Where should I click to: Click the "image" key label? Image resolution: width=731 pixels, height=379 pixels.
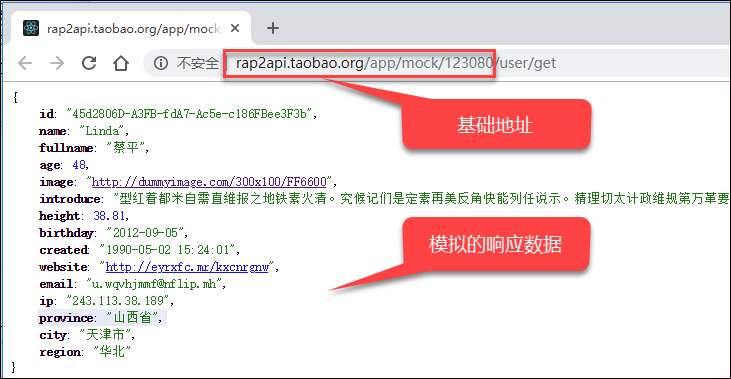coord(56,182)
